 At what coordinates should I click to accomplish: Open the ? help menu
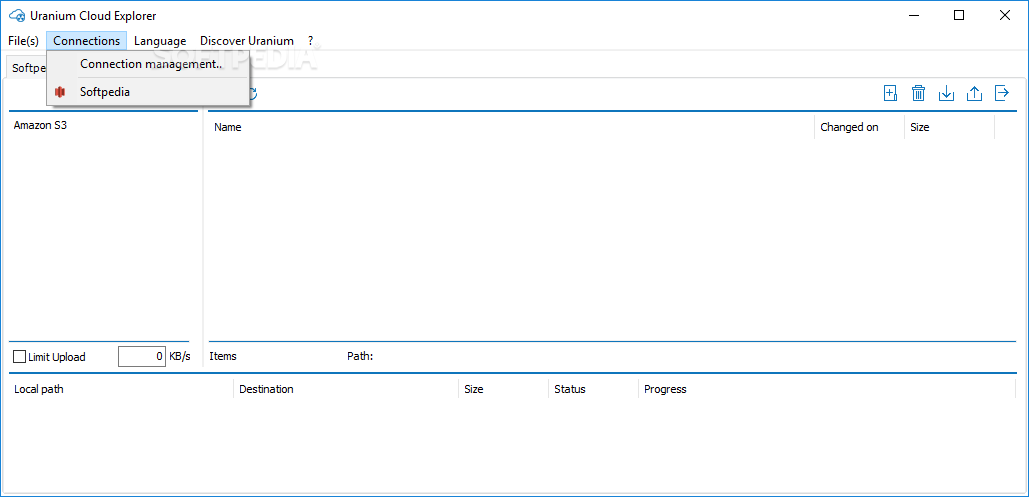[x=310, y=41]
